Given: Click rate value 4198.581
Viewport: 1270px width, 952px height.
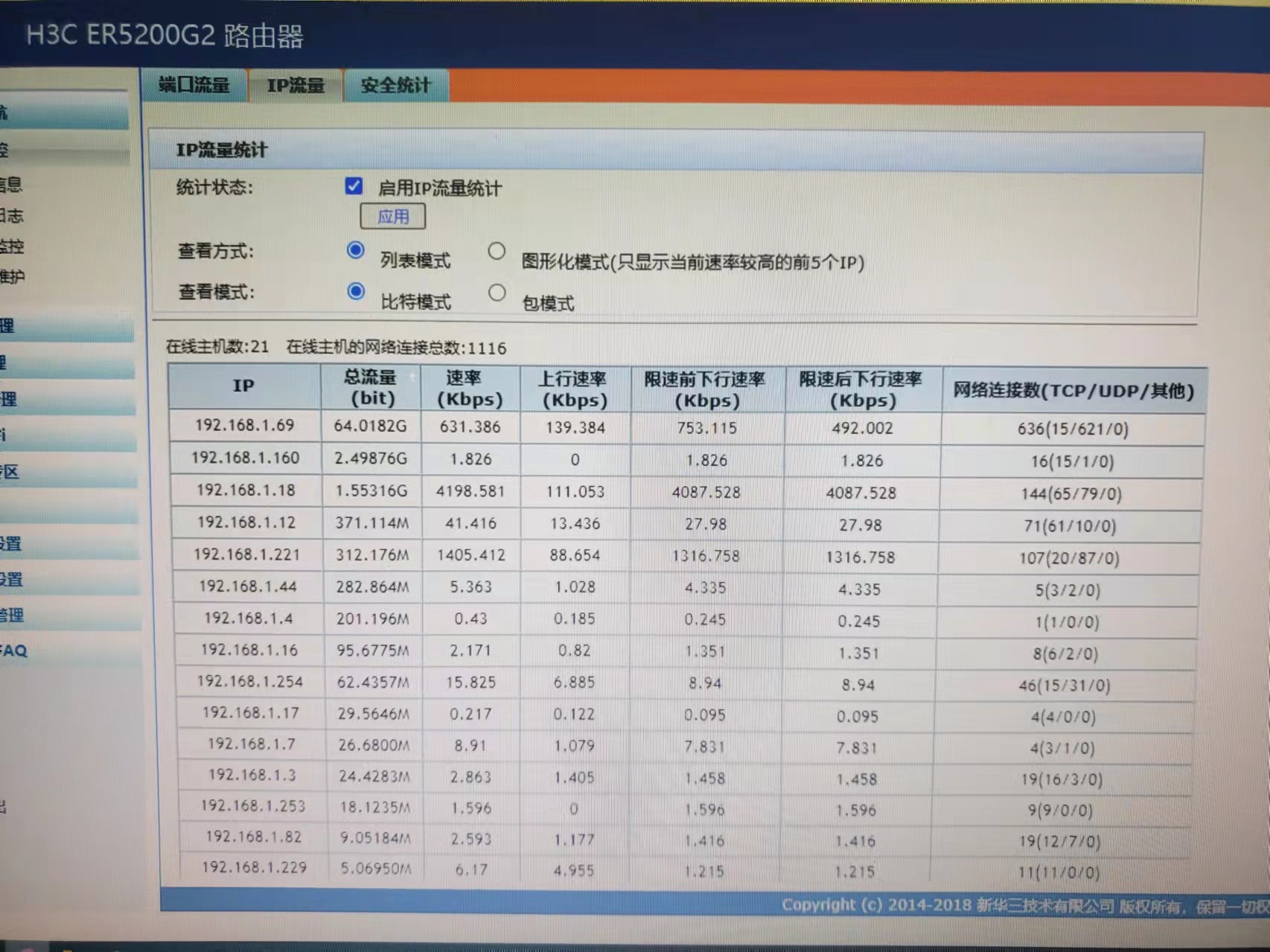Looking at the screenshot, I should [x=470, y=492].
